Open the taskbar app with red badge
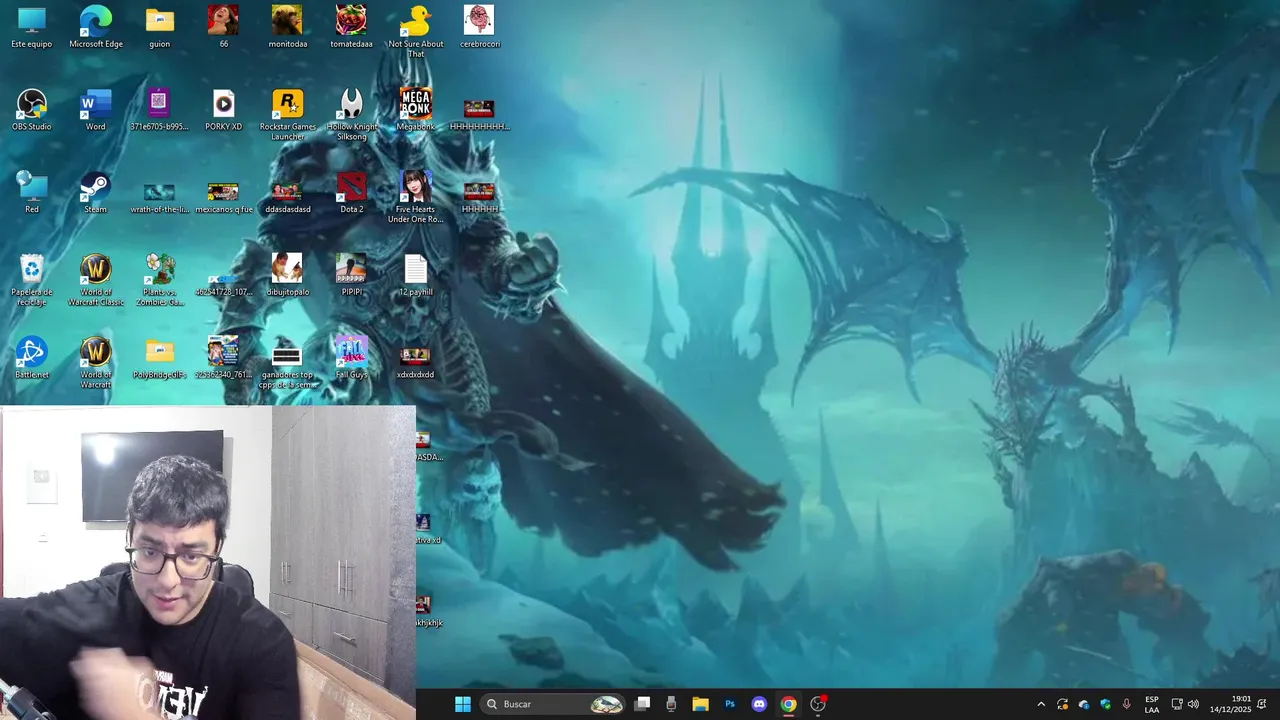The height and width of the screenshot is (720, 1280). click(818, 704)
